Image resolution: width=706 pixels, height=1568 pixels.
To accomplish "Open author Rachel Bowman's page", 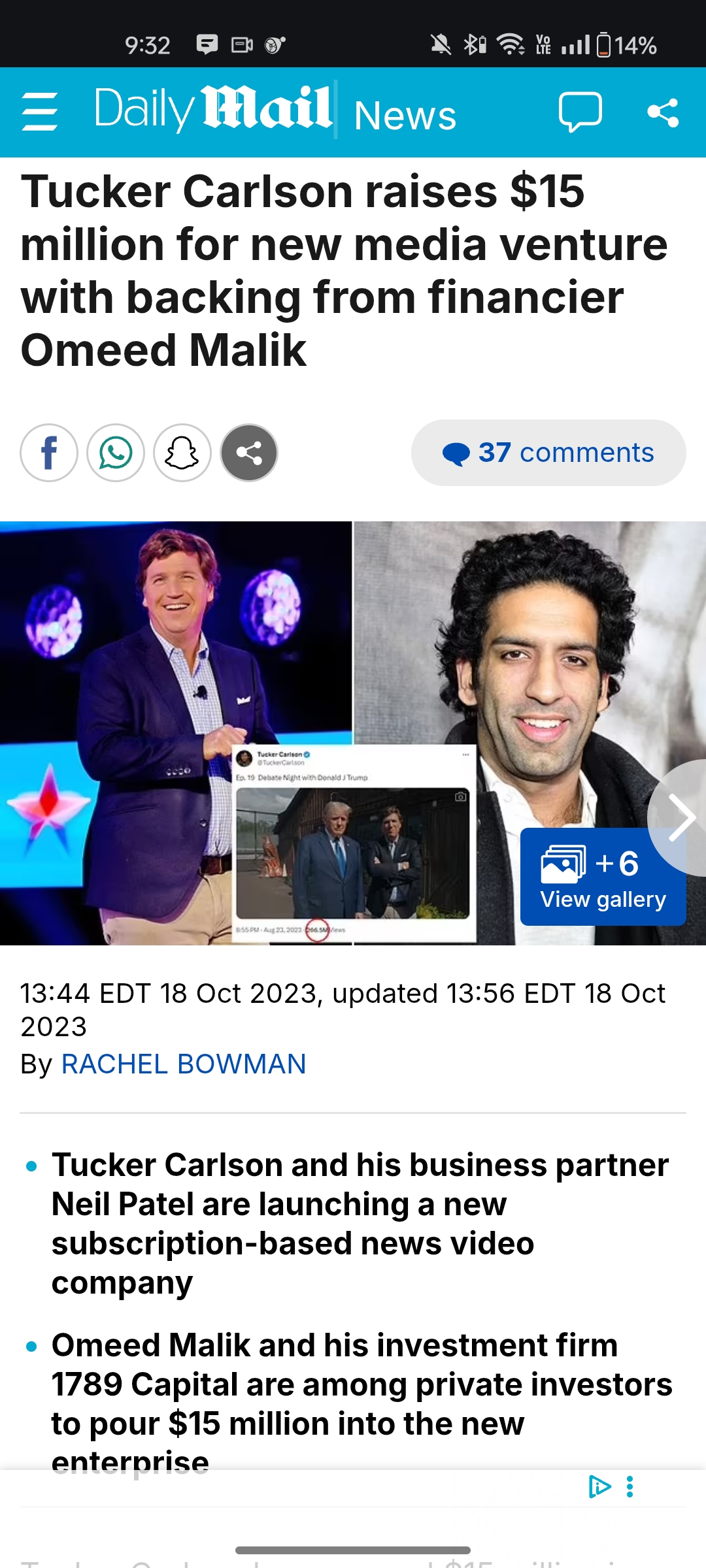I will pos(184,1064).
